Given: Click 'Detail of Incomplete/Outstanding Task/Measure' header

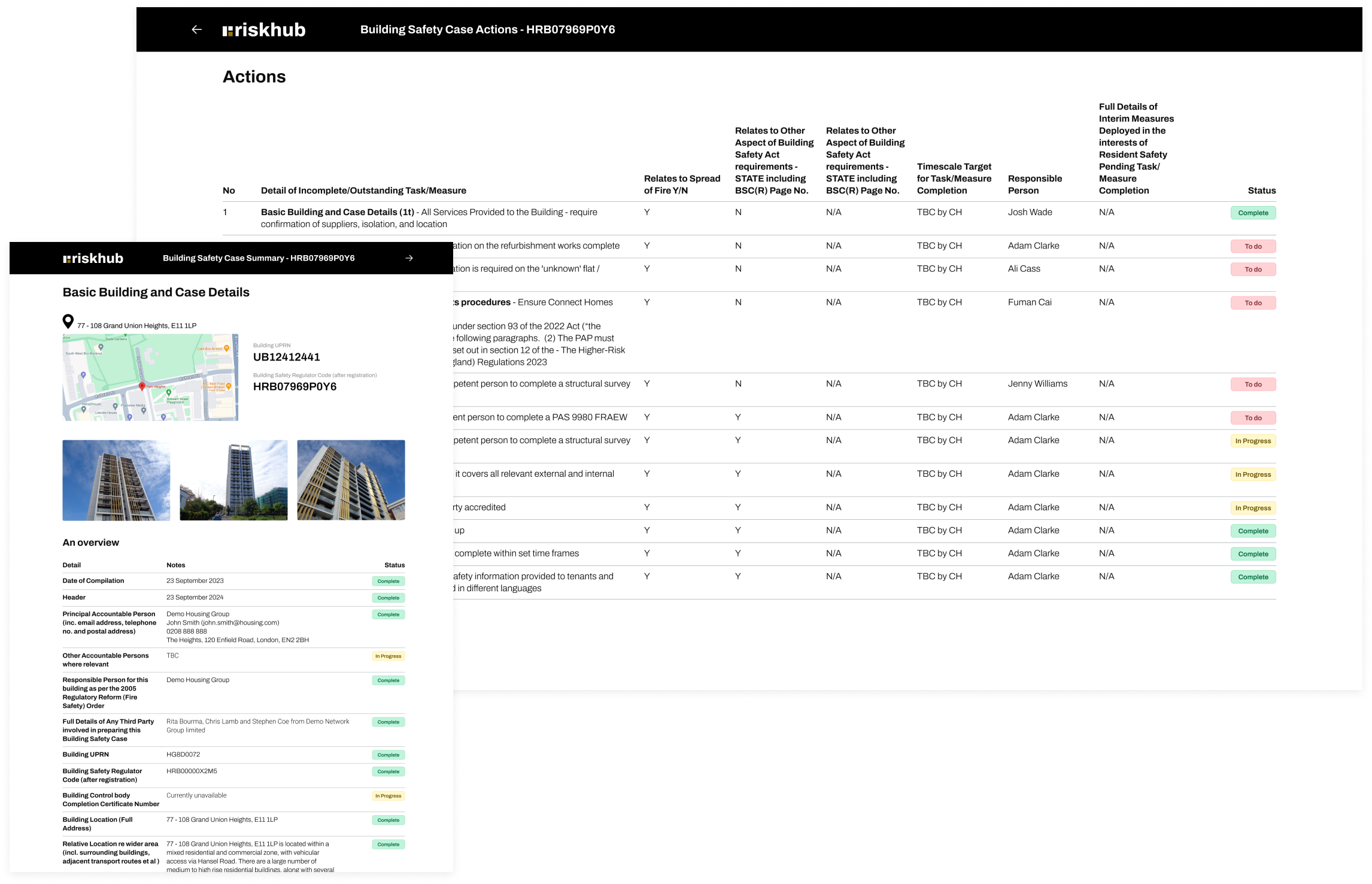Looking at the screenshot, I should [x=363, y=190].
